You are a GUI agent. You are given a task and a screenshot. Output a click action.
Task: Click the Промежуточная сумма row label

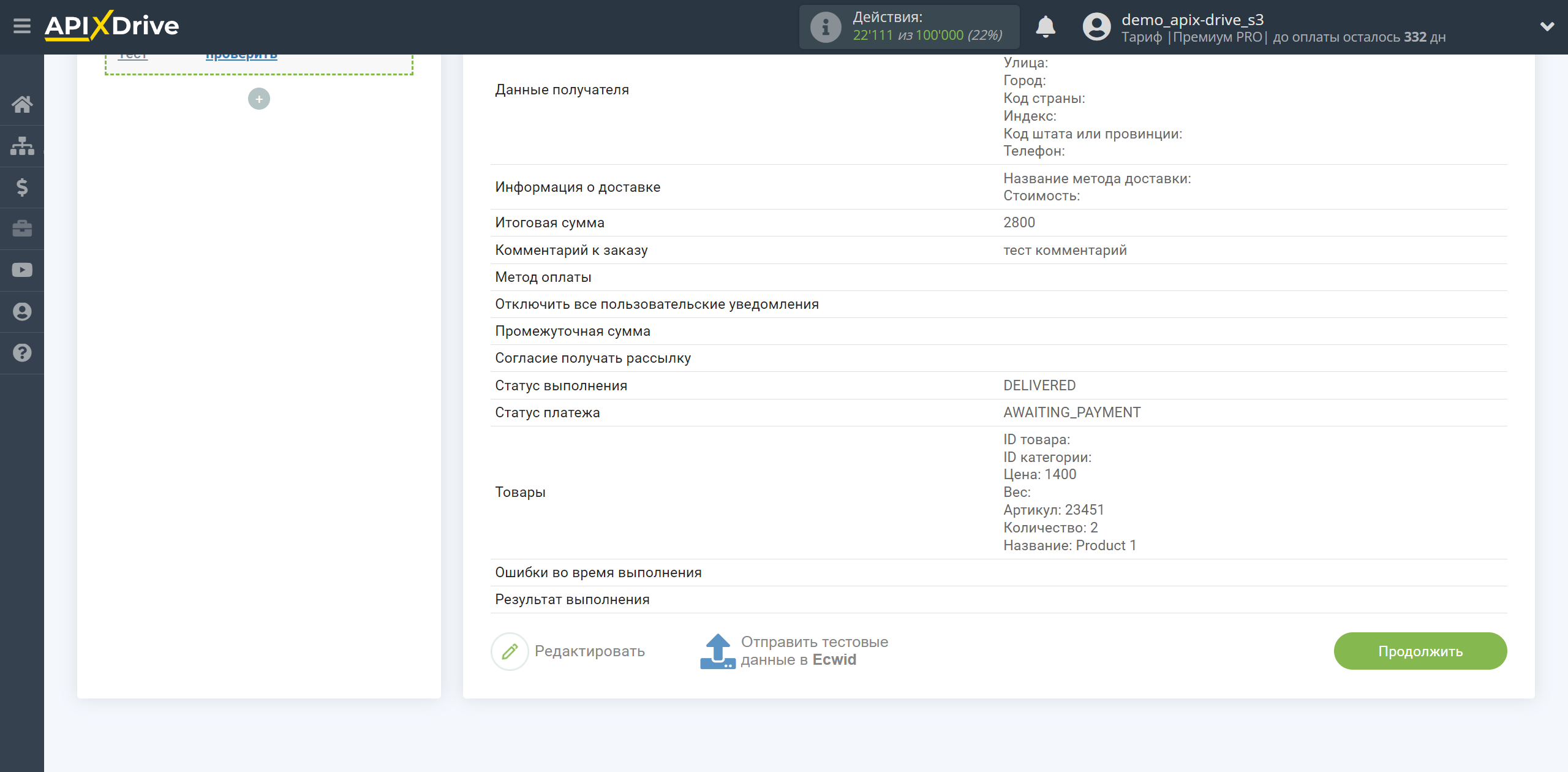pos(573,331)
